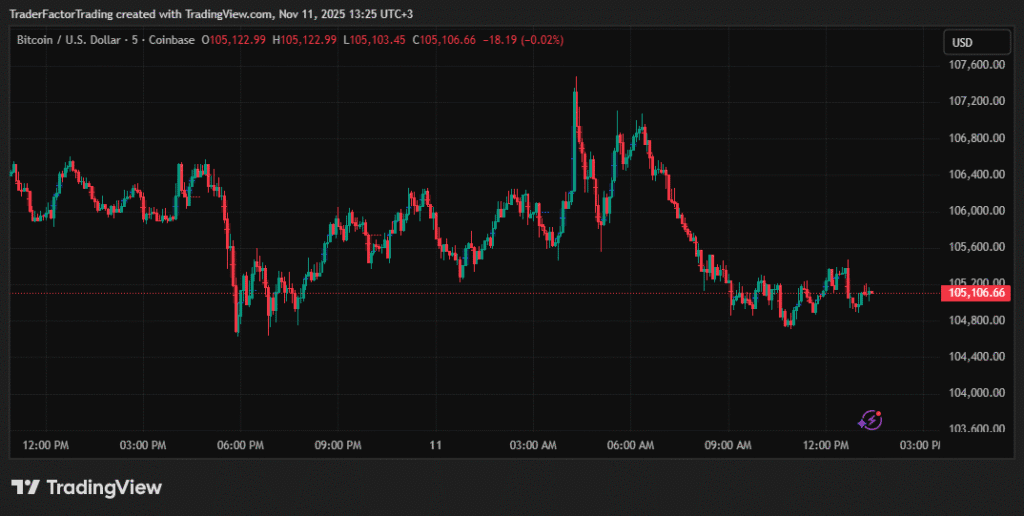
Task: Click the 104,000.00 price scale label
Action: (975, 393)
